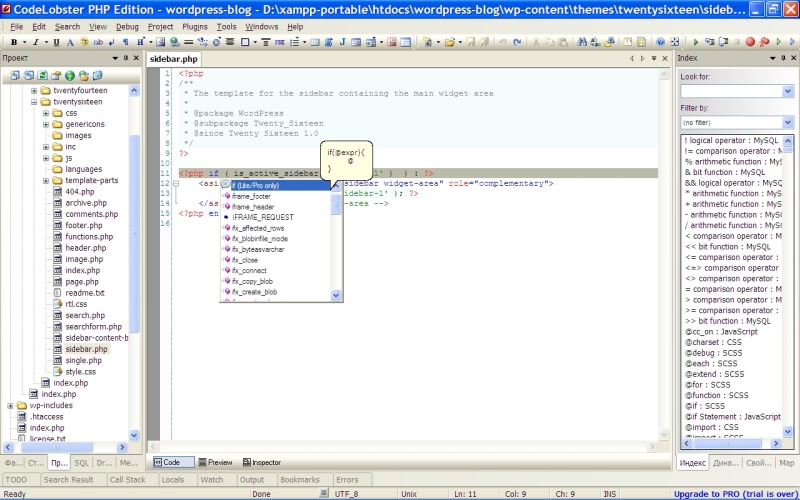The image size is (800, 500).
Task: Click the refresh project panel icon
Action: pyautogui.click(x=42, y=76)
